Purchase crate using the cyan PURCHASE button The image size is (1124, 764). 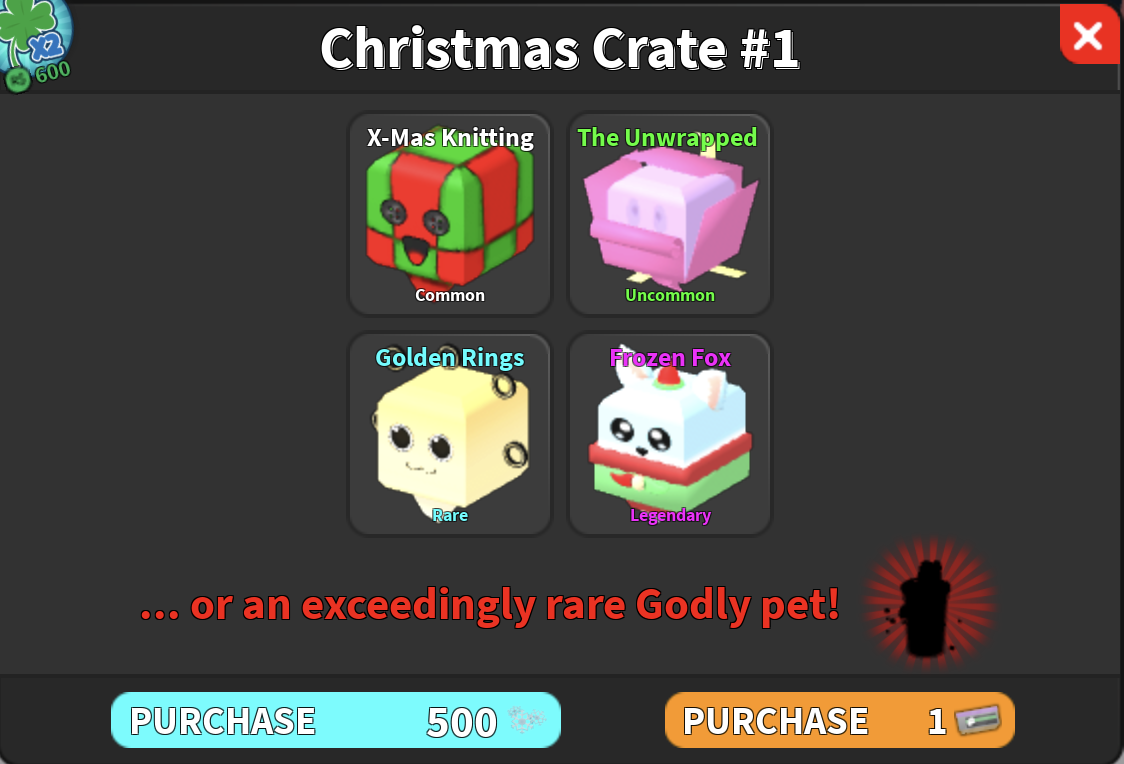335,720
